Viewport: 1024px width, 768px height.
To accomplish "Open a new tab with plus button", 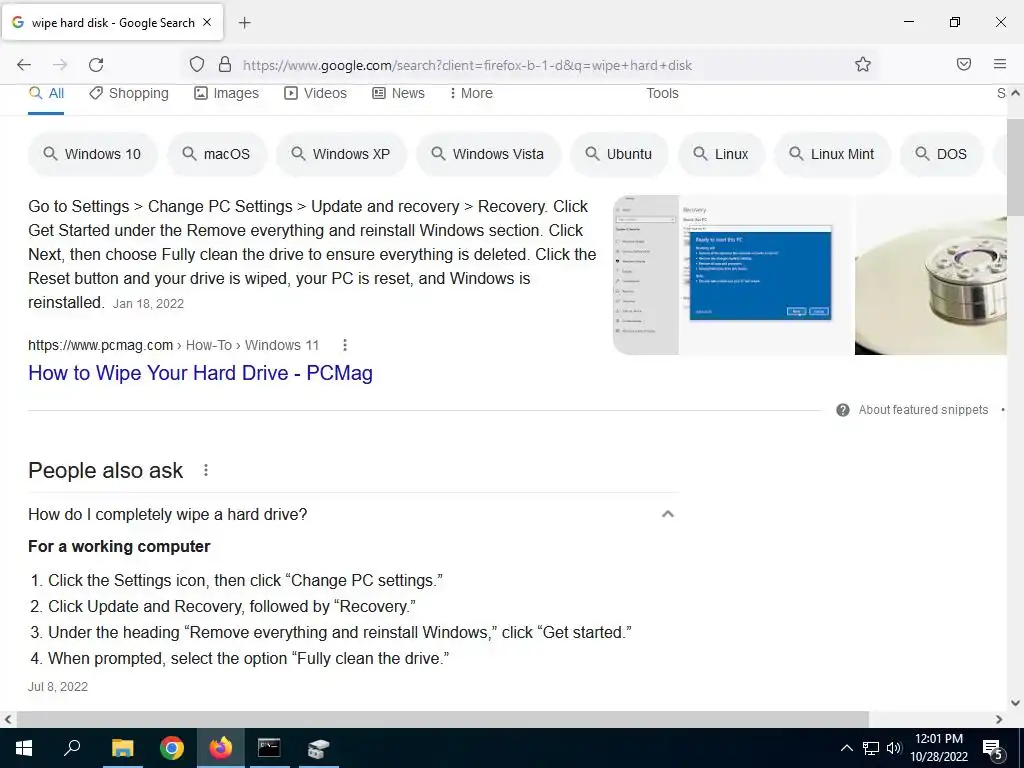I will [x=244, y=23].
